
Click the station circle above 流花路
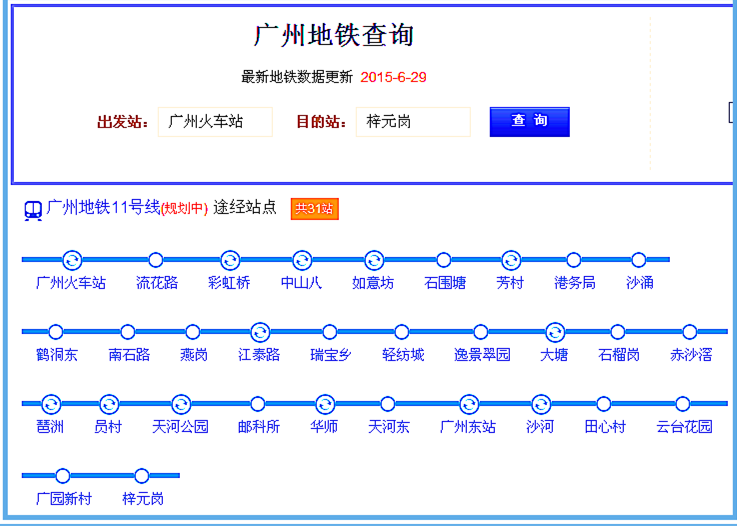(x=156, y=259)
